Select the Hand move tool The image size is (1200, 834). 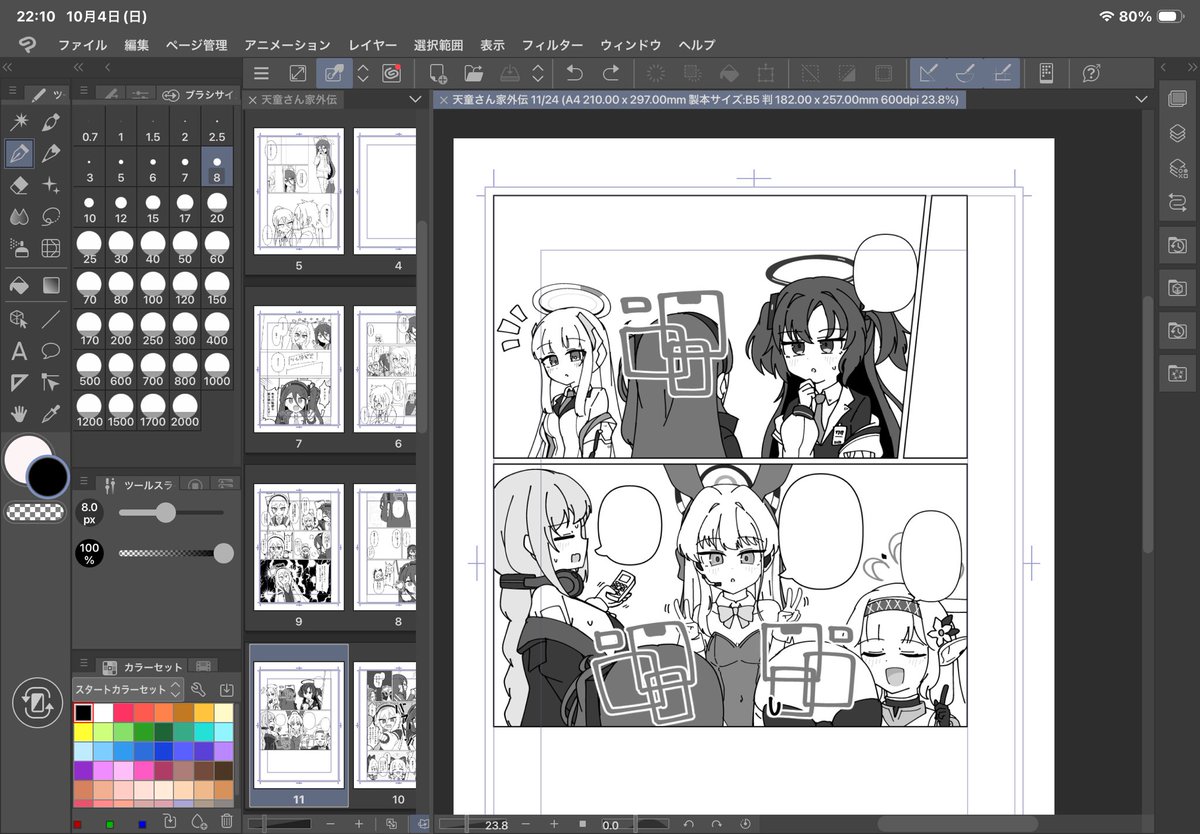click(19, 413)
